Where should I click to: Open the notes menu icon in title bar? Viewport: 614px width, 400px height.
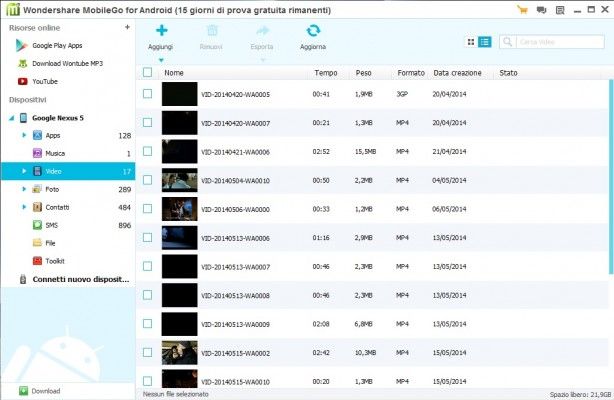click(560, 10)
